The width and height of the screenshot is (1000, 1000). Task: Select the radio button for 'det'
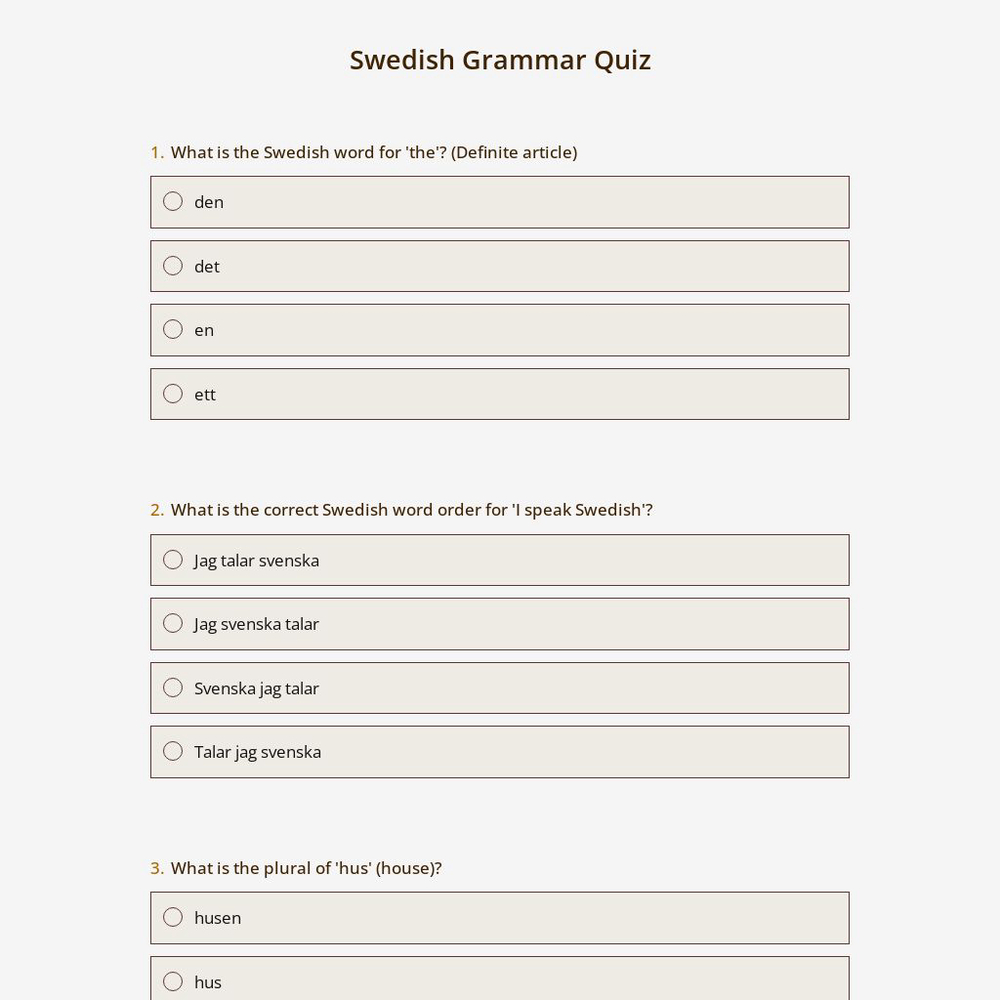173,265
